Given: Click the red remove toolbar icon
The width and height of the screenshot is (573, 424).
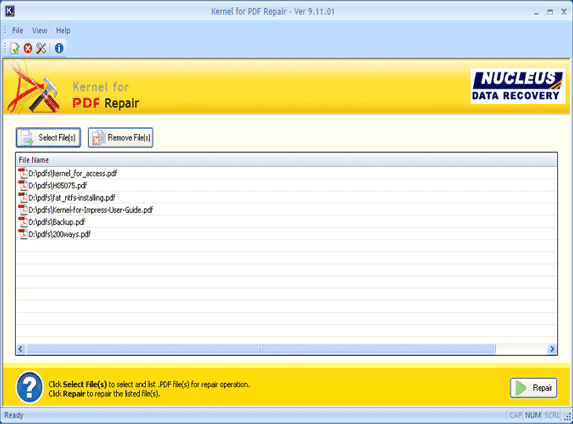Looking at the screenshot, I should 28,48.
